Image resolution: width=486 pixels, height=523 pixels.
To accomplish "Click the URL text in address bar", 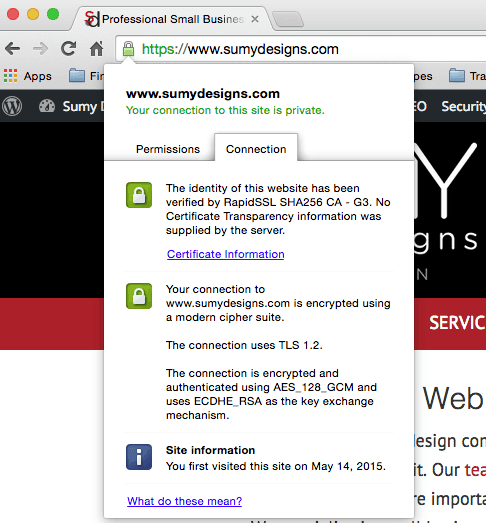I will tap(240, 49).
